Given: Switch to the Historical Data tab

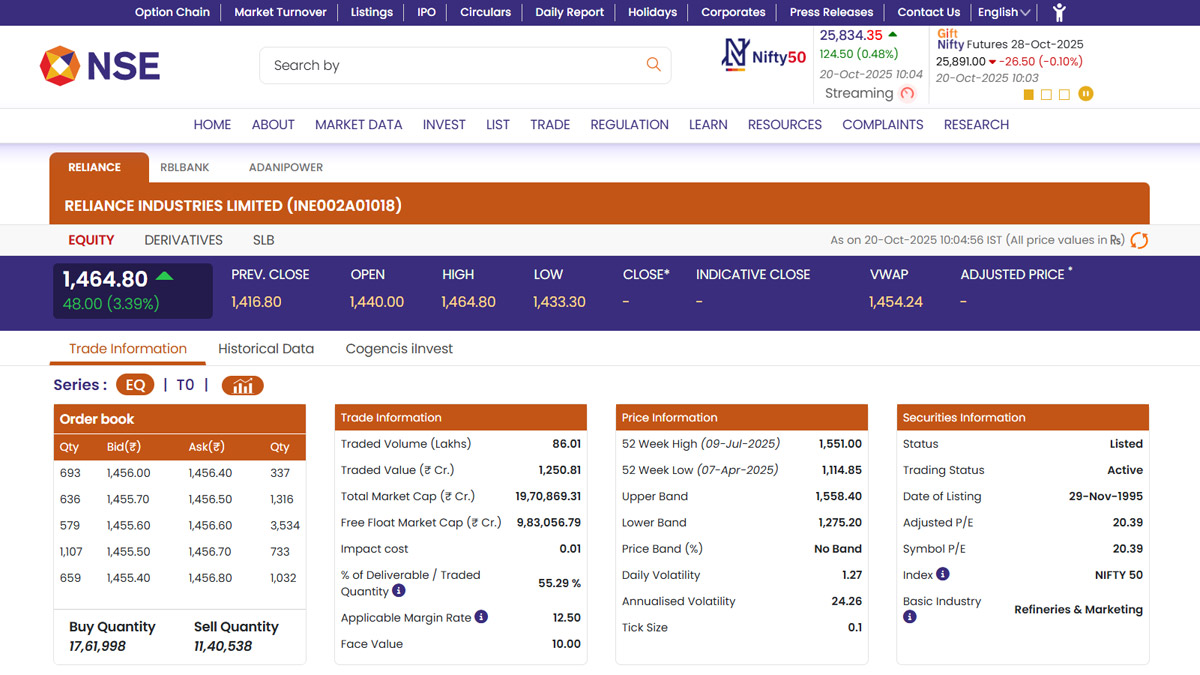Looking at the screenshot, I should point(266,348).
